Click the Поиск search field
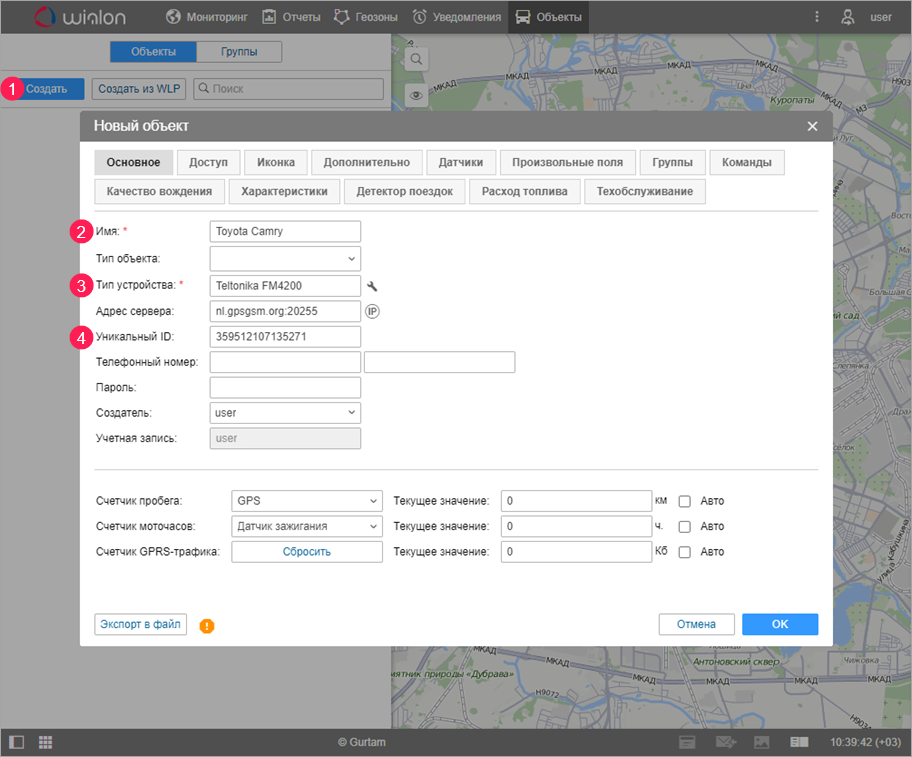Viewport: 912px width, 757px height. click(288, 89)
